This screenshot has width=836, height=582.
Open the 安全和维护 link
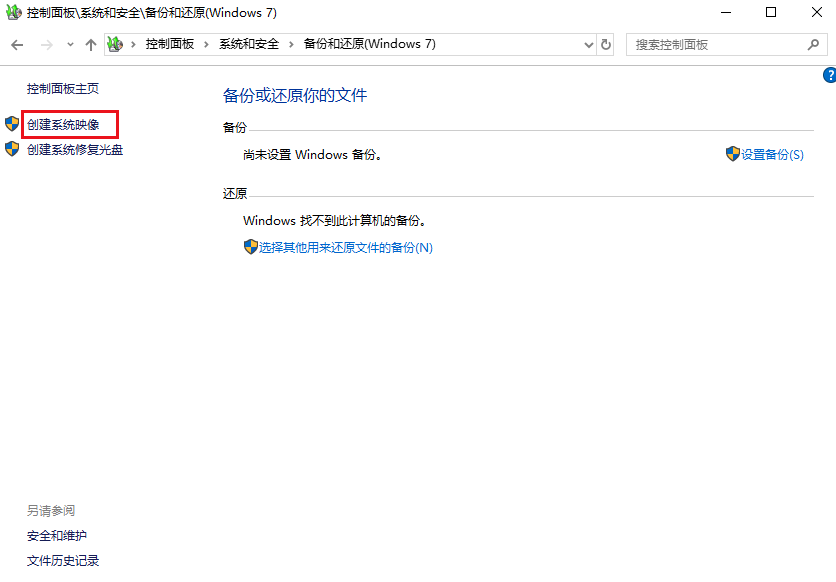[x=57, y=536]
